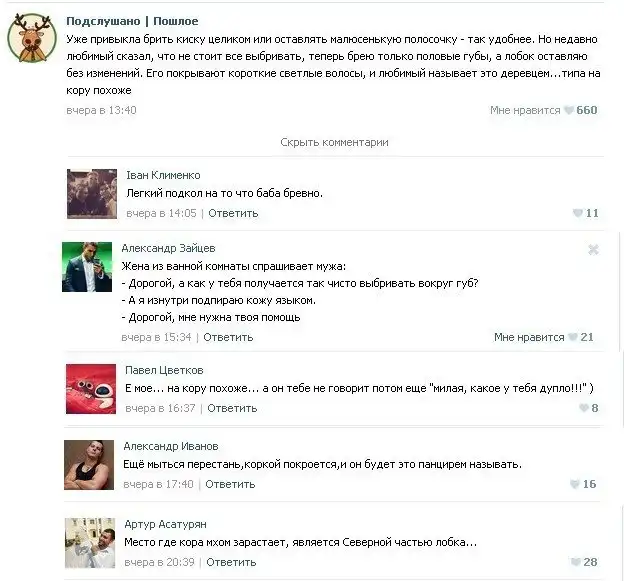624x581 pixels.
Task: Open the post timestamp вчера в 13:40
Action: 101,110
